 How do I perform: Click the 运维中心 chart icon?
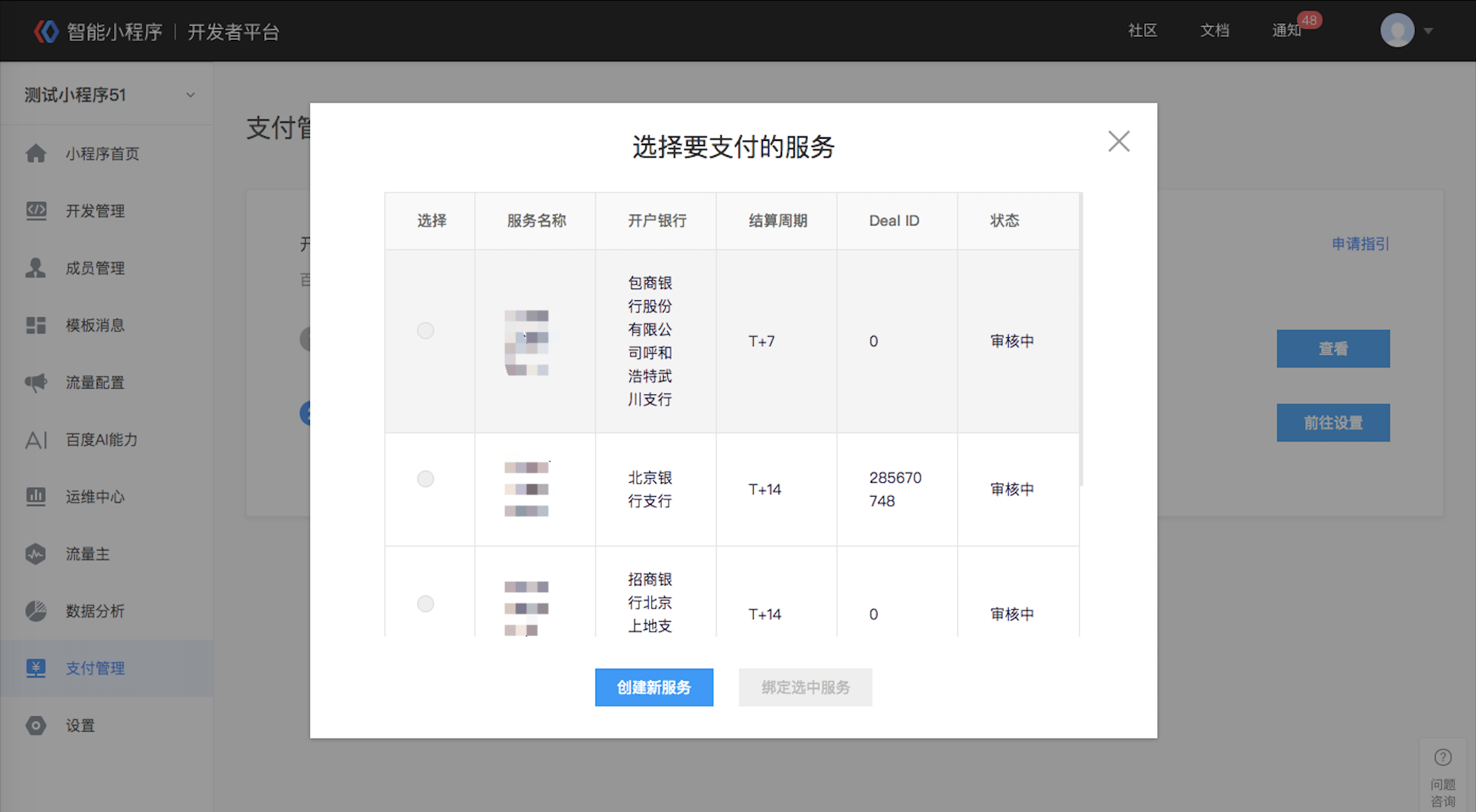click(x=35, y=497)
